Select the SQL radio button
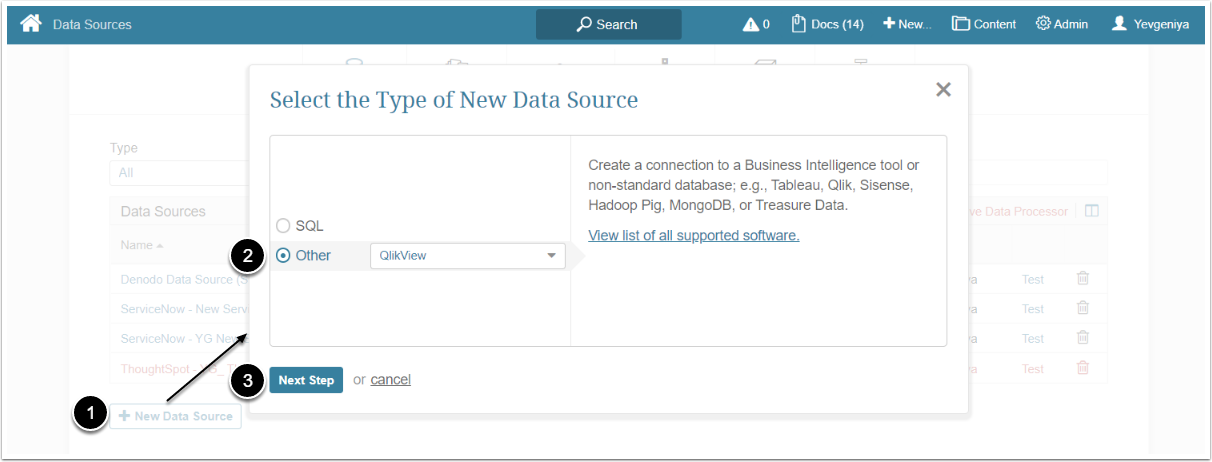Screen dimensions: 1212x462 click(283, 226)
